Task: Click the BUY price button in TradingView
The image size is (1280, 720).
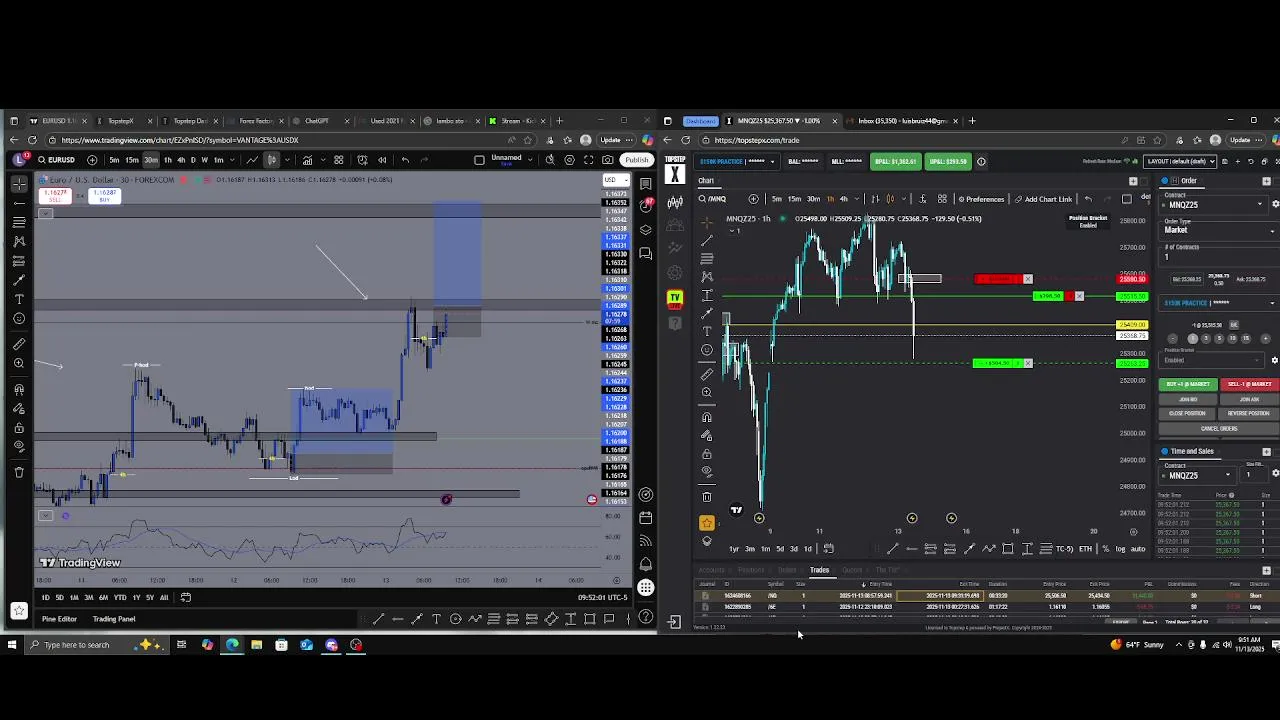Action: tap(105, 195)
